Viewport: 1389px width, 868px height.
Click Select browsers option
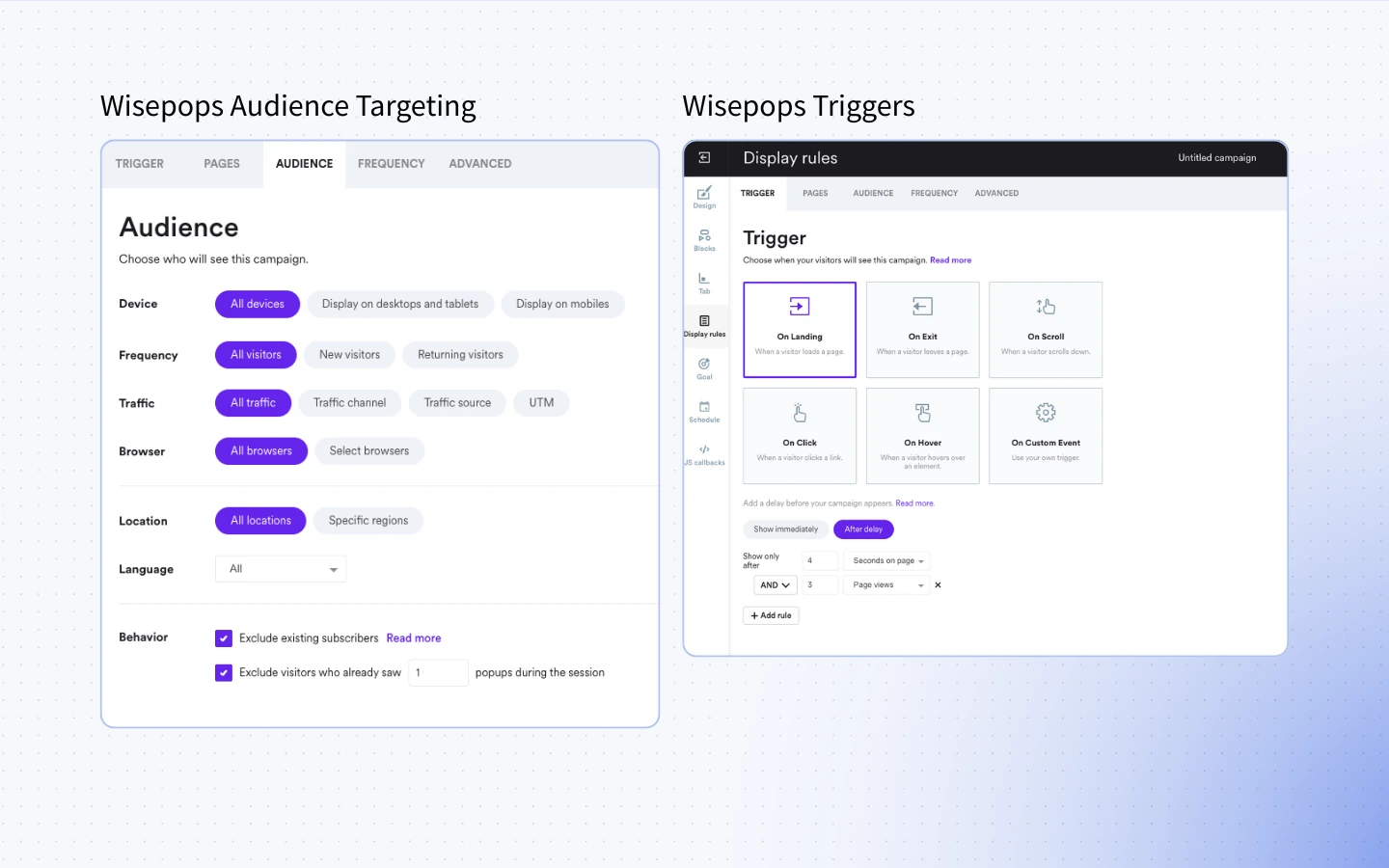pos(369,451)
